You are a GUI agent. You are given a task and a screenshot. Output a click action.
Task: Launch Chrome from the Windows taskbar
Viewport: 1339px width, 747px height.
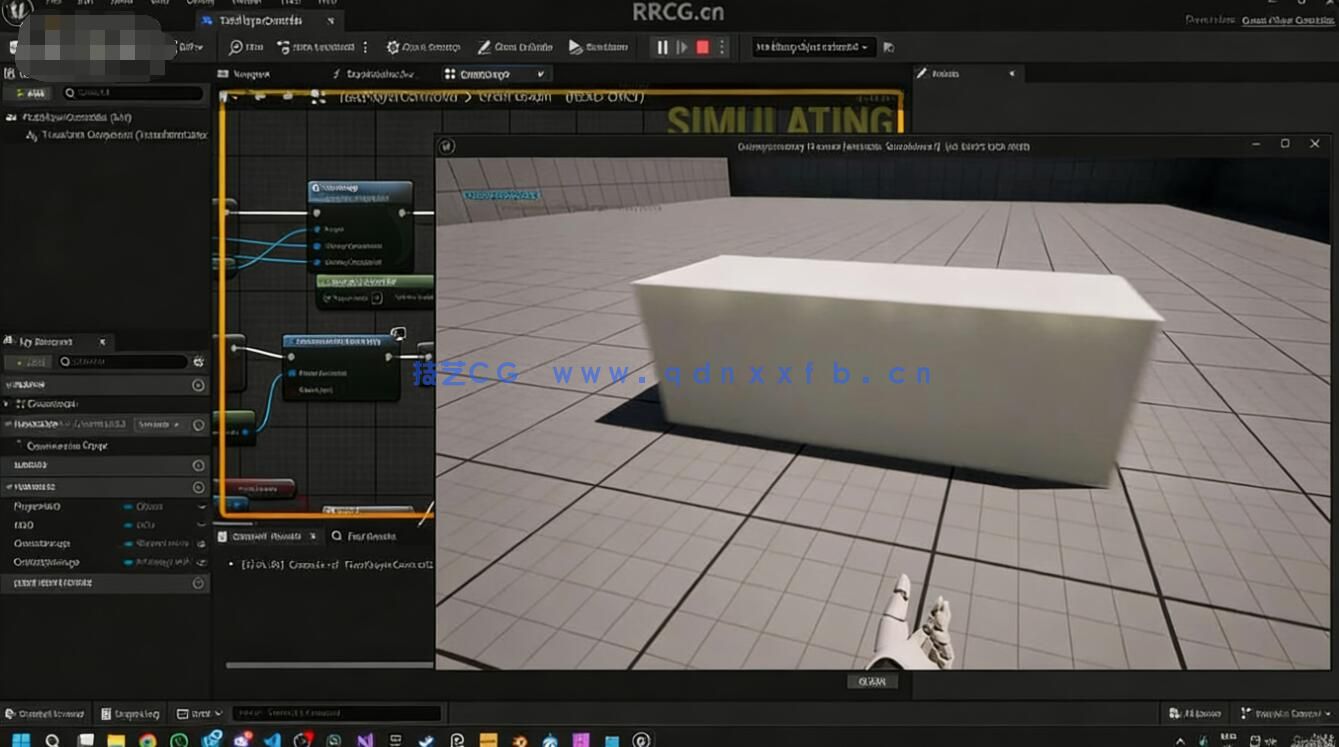coord(146,738)
